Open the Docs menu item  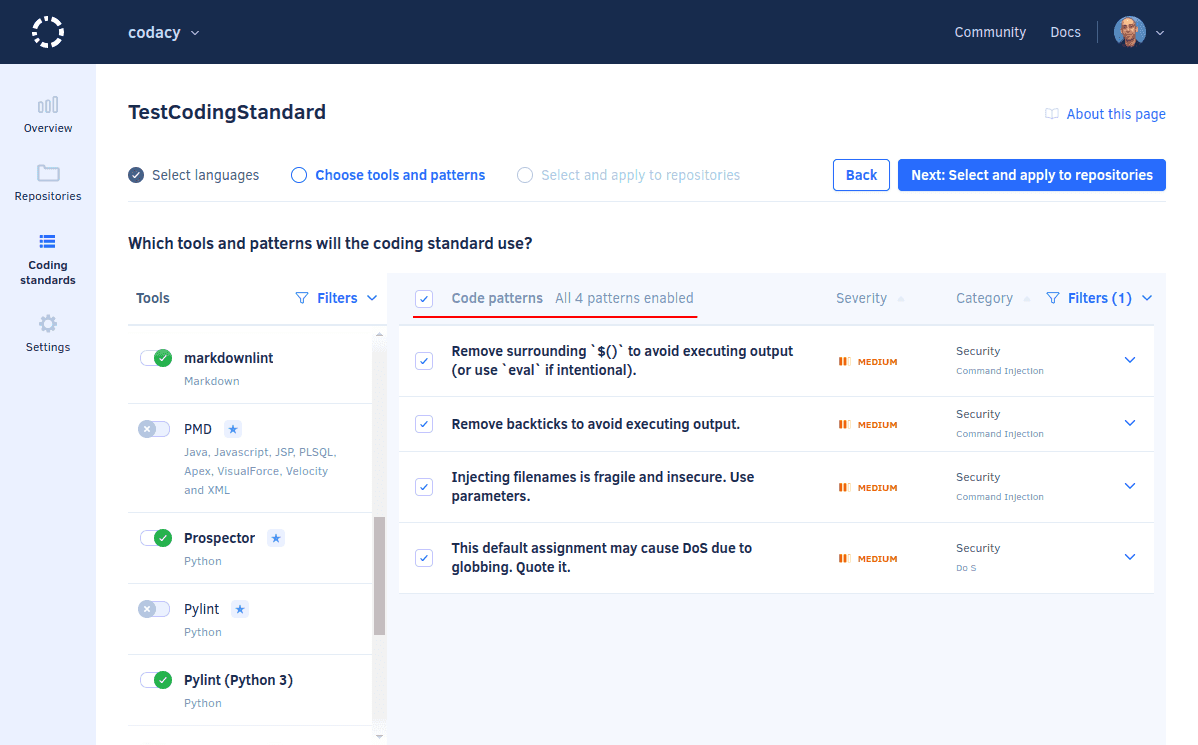(1065, 31)
